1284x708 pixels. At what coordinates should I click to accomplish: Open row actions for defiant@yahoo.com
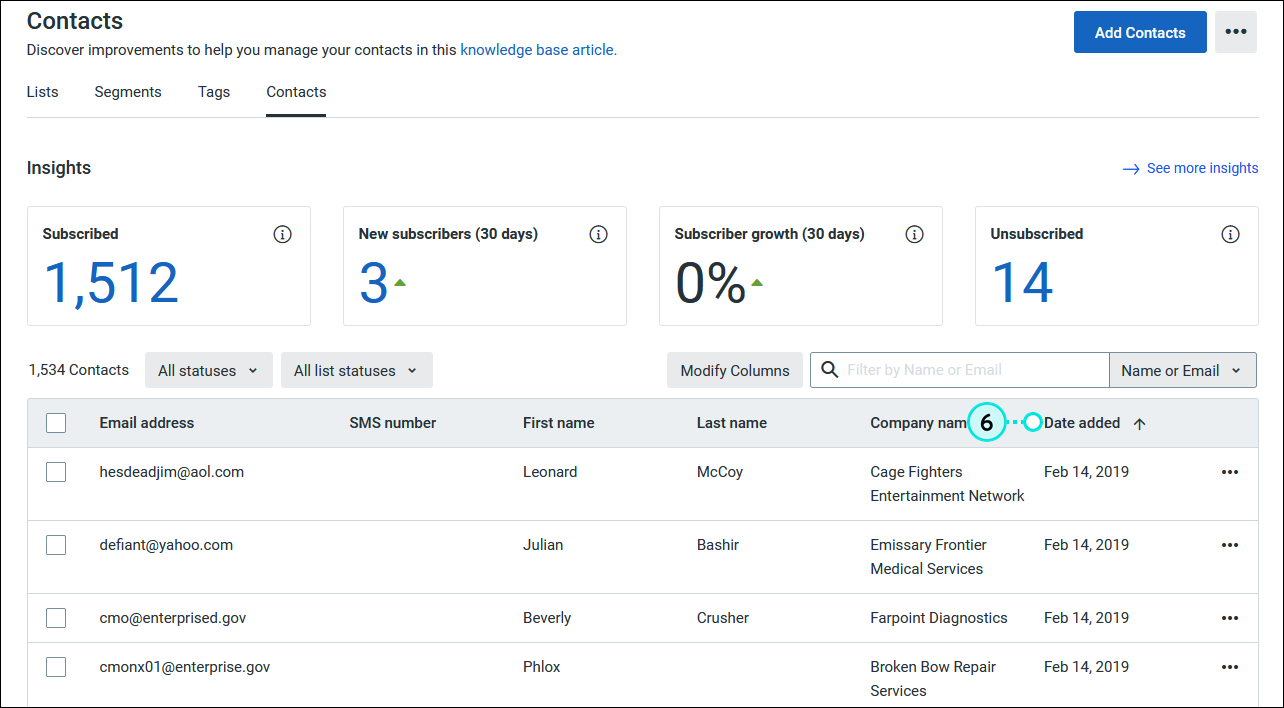[x=1230, y=545]
